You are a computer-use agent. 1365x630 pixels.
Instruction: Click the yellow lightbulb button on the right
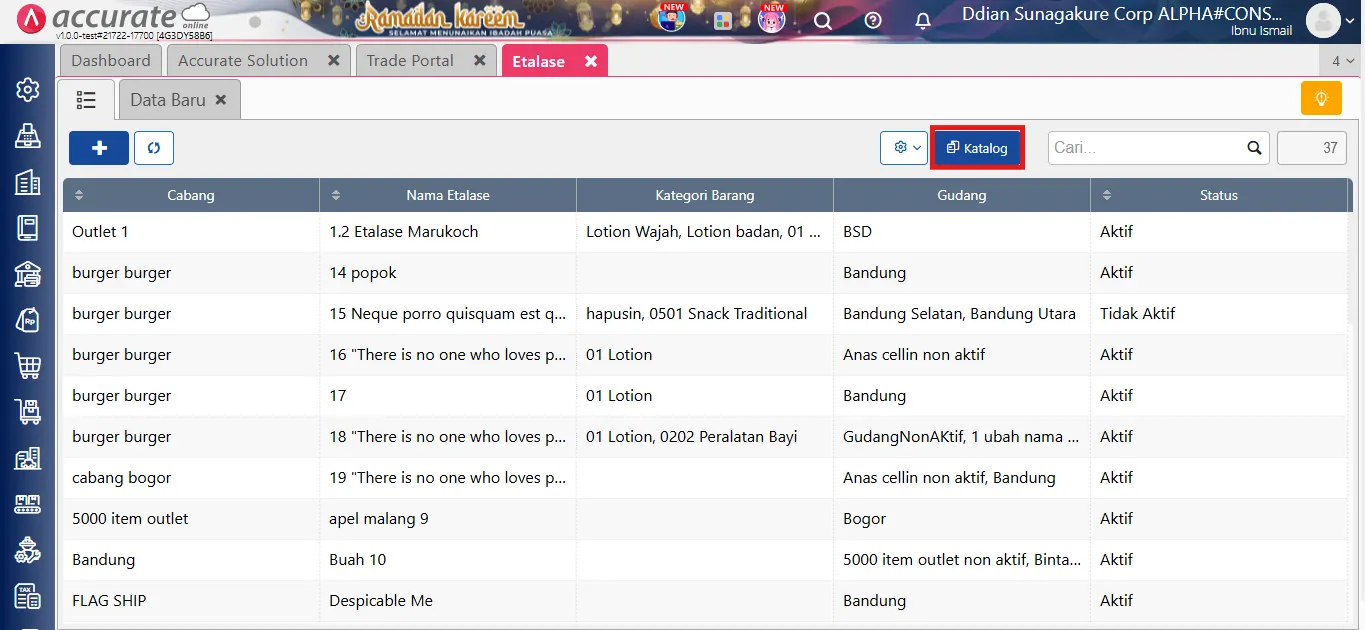(x=1320, y=98)
